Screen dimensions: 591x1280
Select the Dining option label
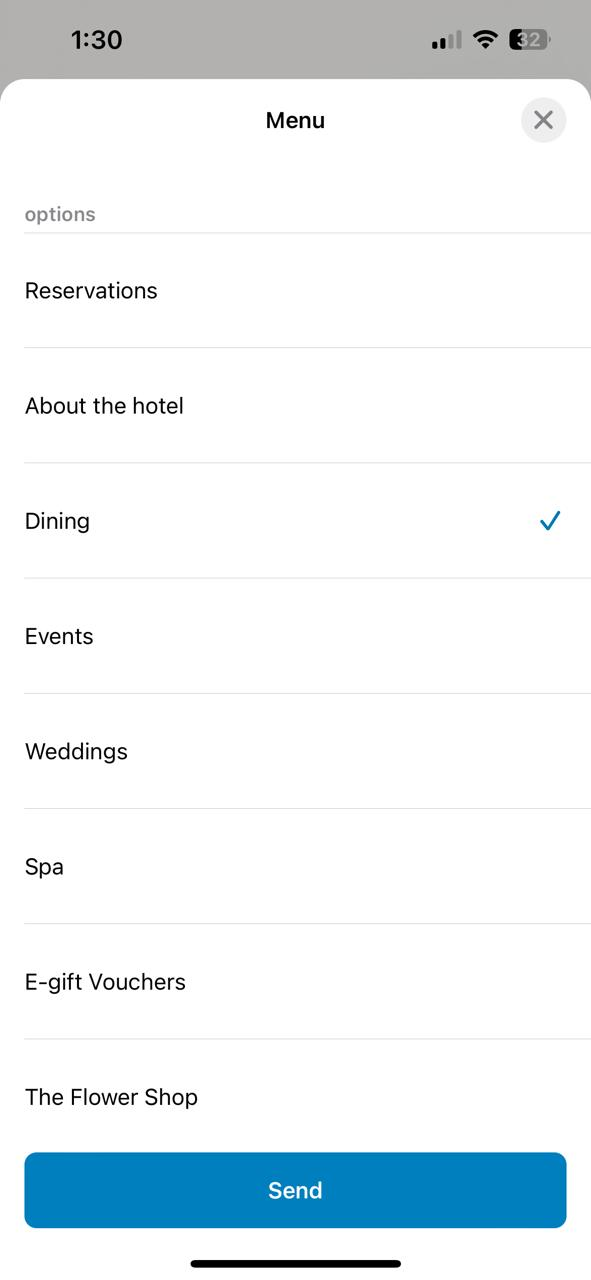(x=57, y=521)
